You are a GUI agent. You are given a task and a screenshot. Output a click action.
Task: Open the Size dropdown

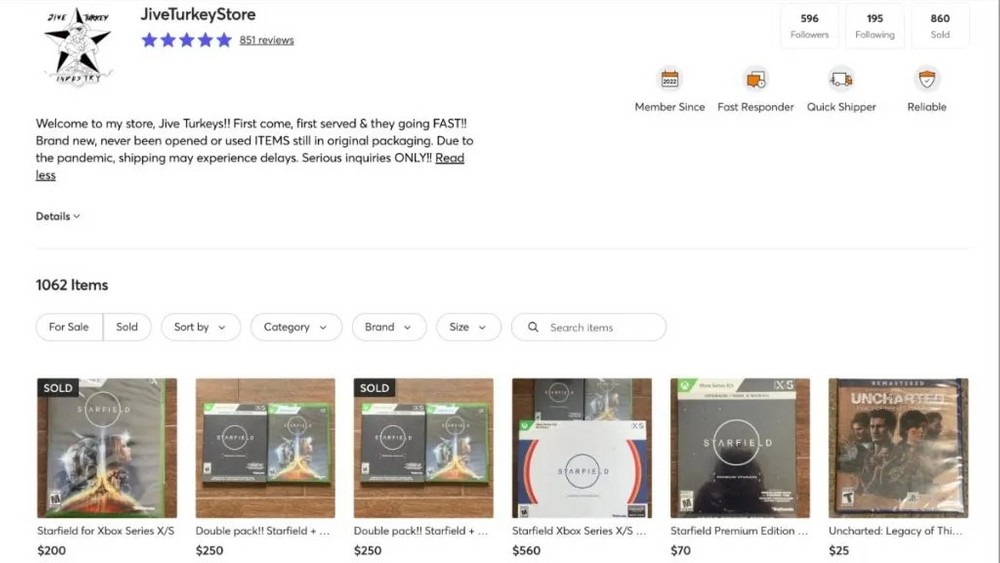(x=468, y=327)
